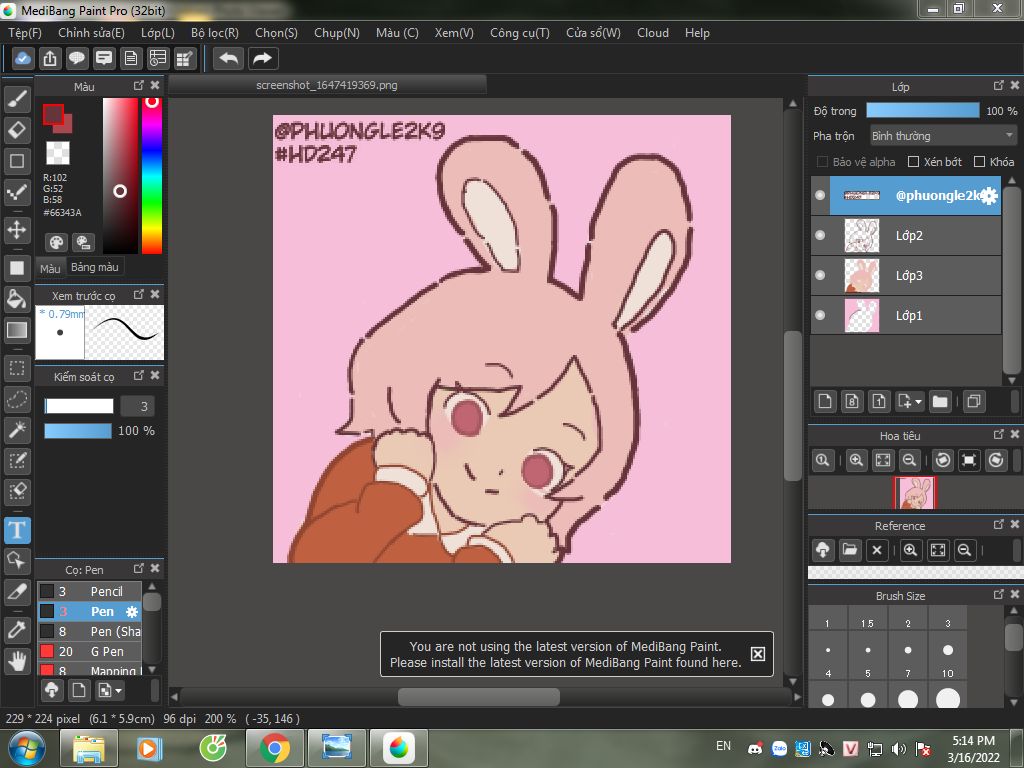The width and height of the screenshot is (1024, 768).
Task: Hide the @phuongle2k text layer
Action: (x=820, y=195)
